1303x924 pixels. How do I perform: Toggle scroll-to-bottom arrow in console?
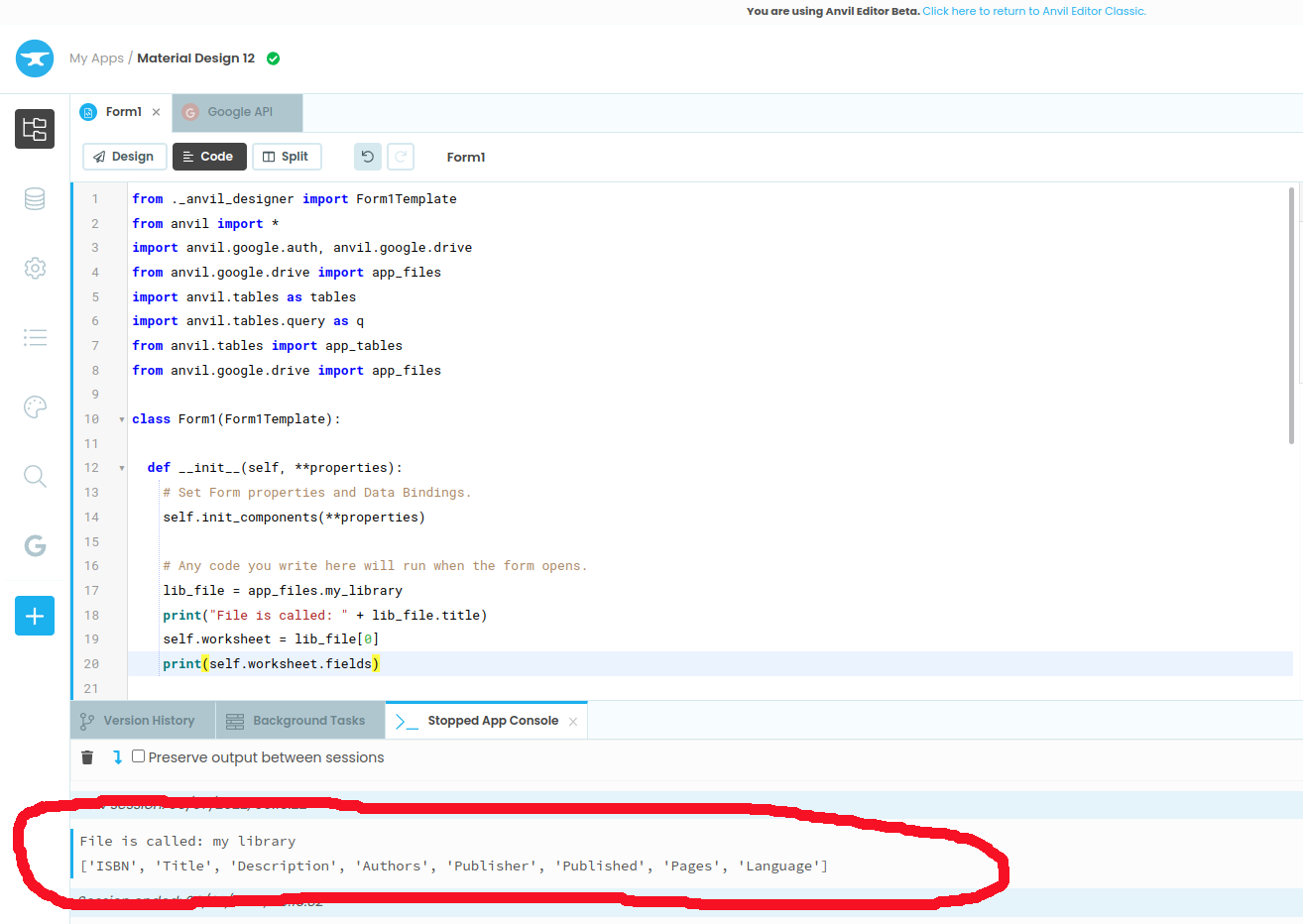(117, 757)
